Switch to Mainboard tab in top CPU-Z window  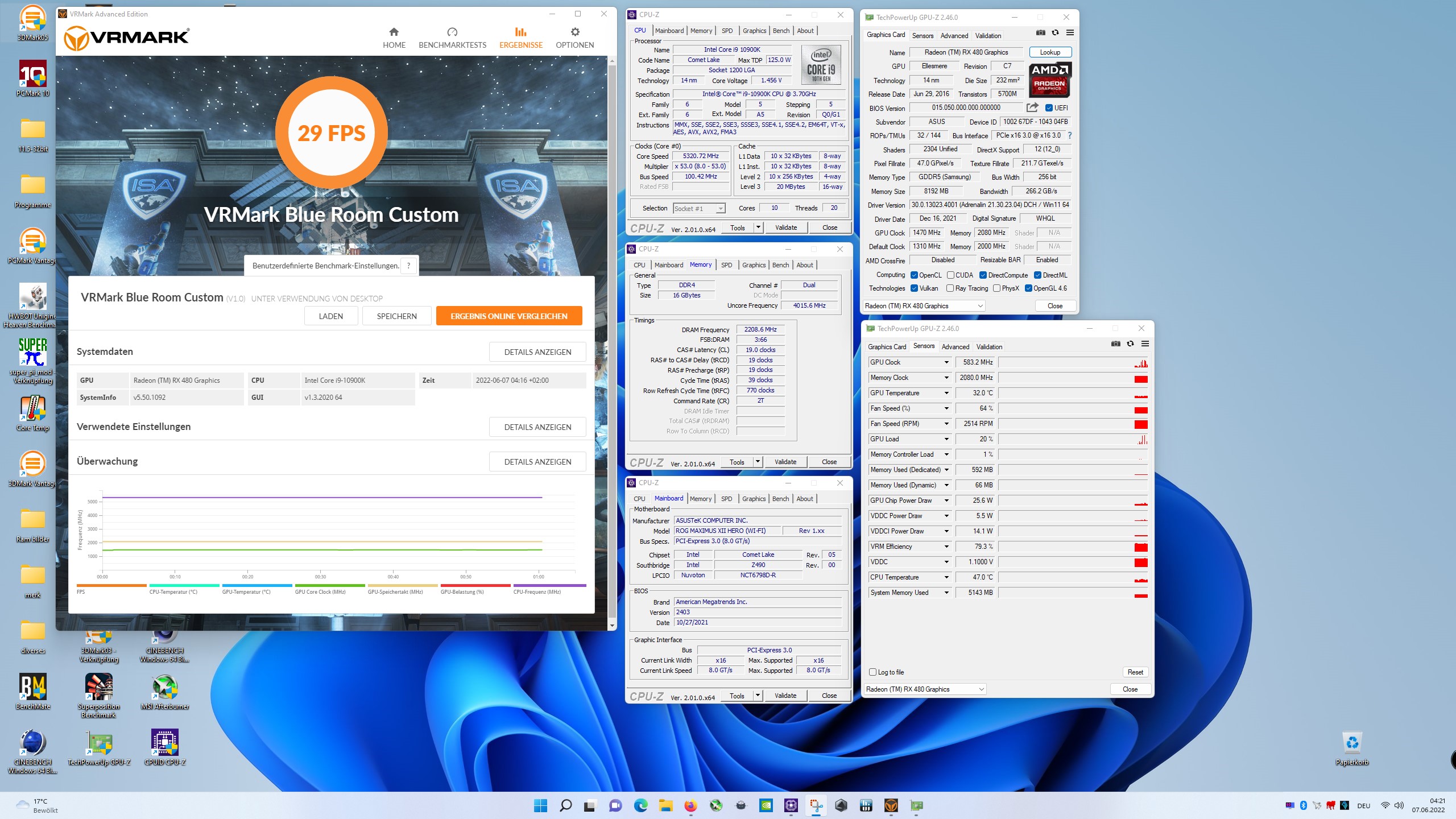[x=669, y=31]
